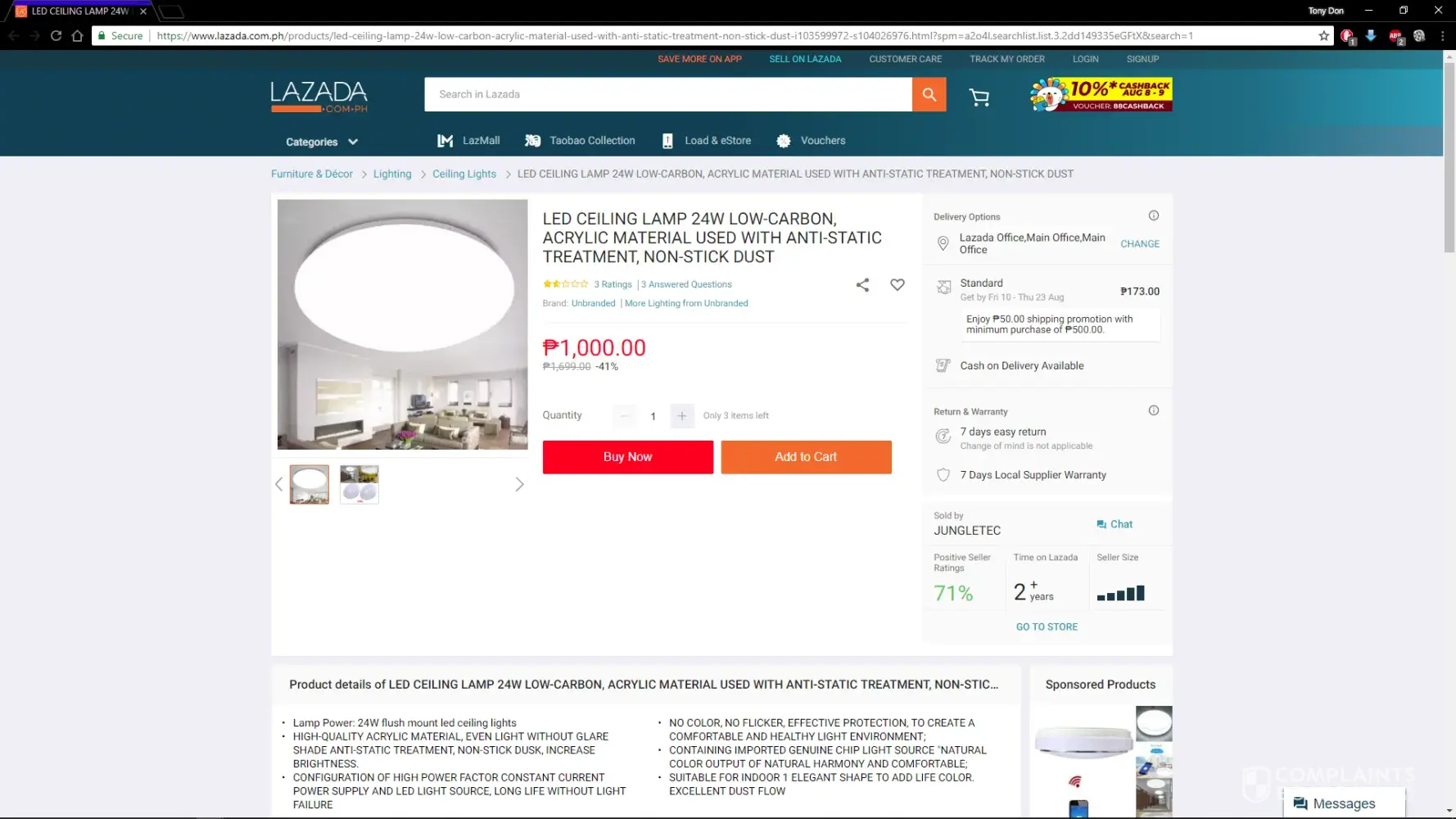Screen dimensions: 1456x819
Task: Click Go To Store link
Action: point(1047,627)
